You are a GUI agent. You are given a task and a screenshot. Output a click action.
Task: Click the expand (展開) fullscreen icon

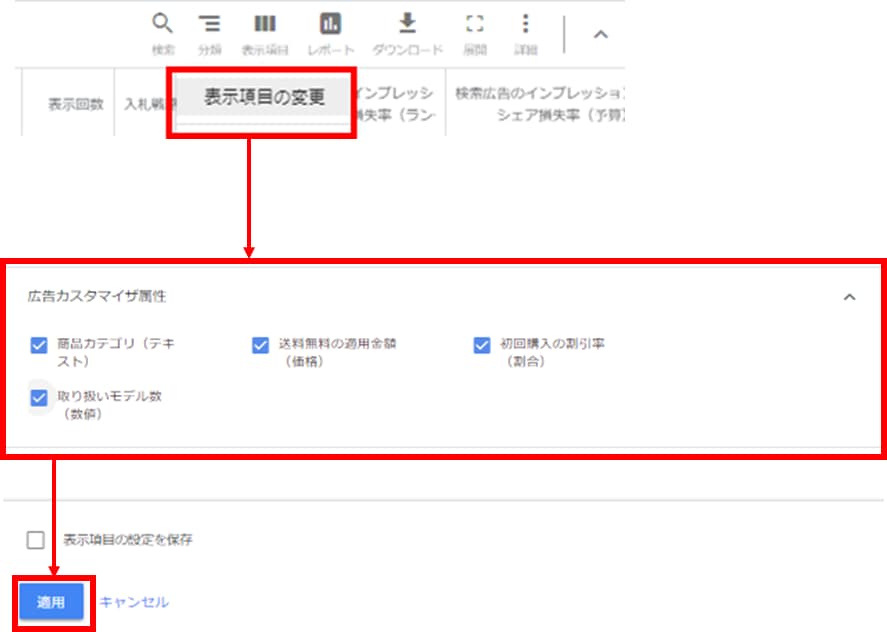click(475, 25)
